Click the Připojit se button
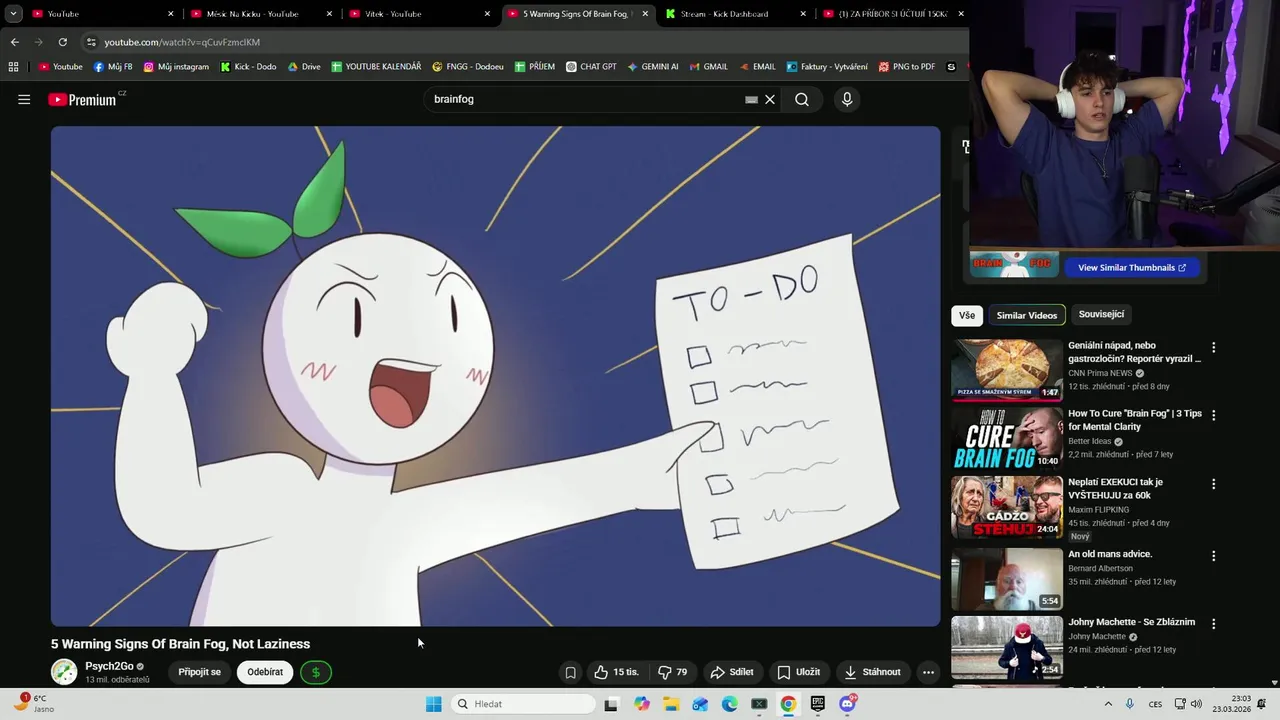Screen dimensions: 1280x720 (x=200, y=672)
